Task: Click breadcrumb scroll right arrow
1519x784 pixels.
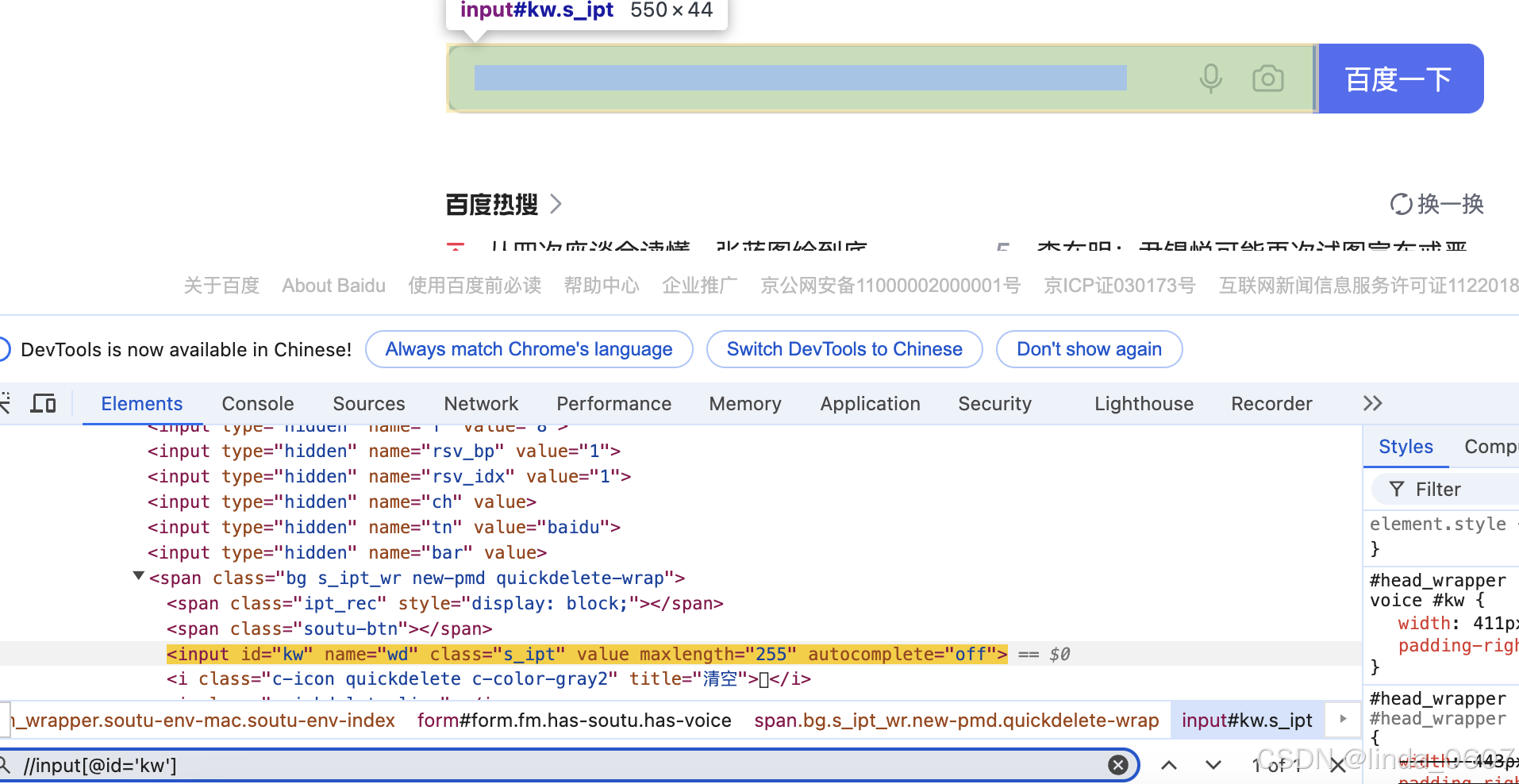Action: point(1344,719)
